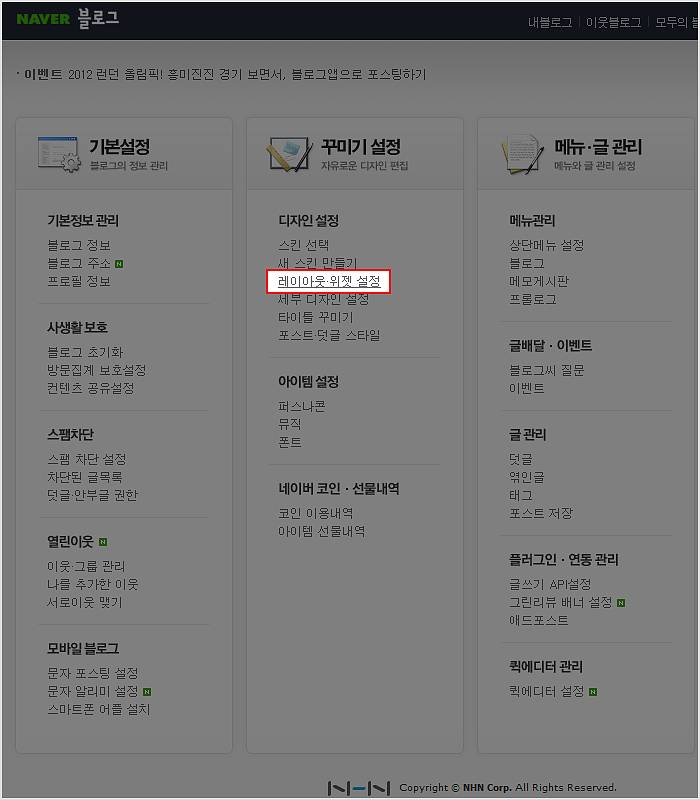Go to 스팸 차단 설정

[87, 459]
